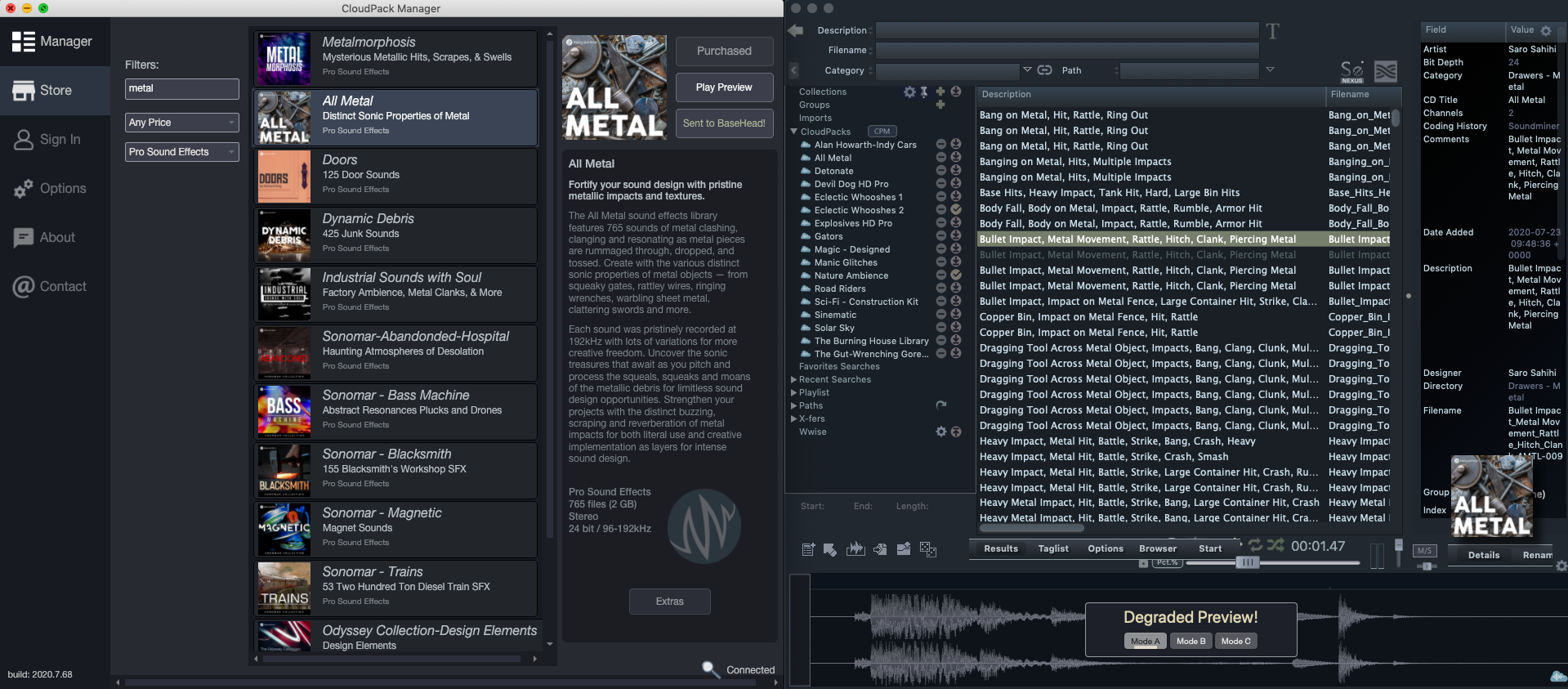This screenshot has height=689, width=1568.
Task: Add a new collection with plus icon
Action: point(940,92)
